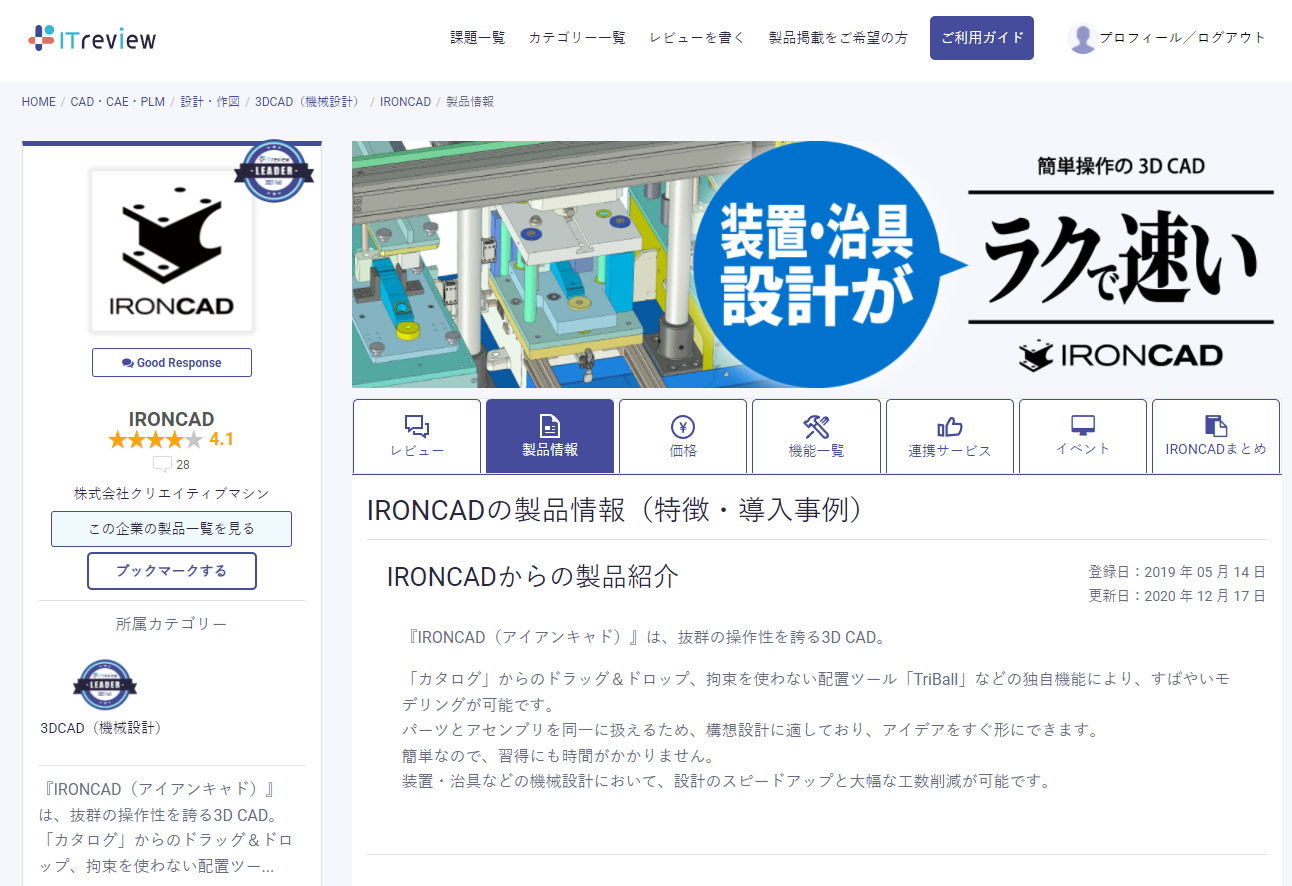Viewport: 1292px width, 886px height.
Task: Click the Good Response button
Action: click(x=172, y=363)
